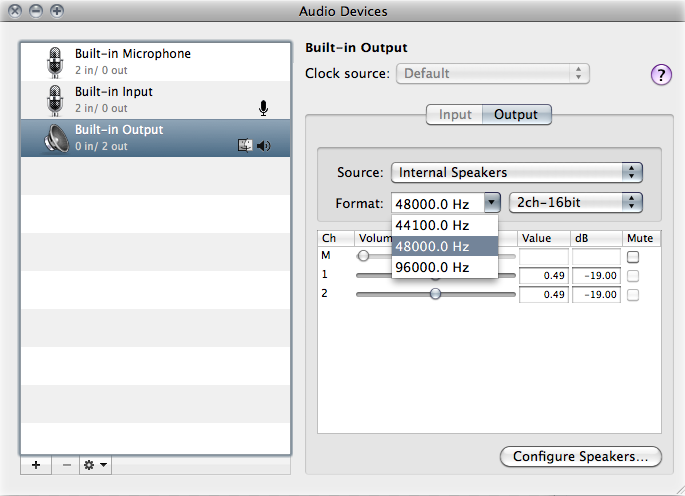This screenshot has height=496, width=685.
Task: Click channel 1 Value field 0.49
Action: (x=544, y=276)
